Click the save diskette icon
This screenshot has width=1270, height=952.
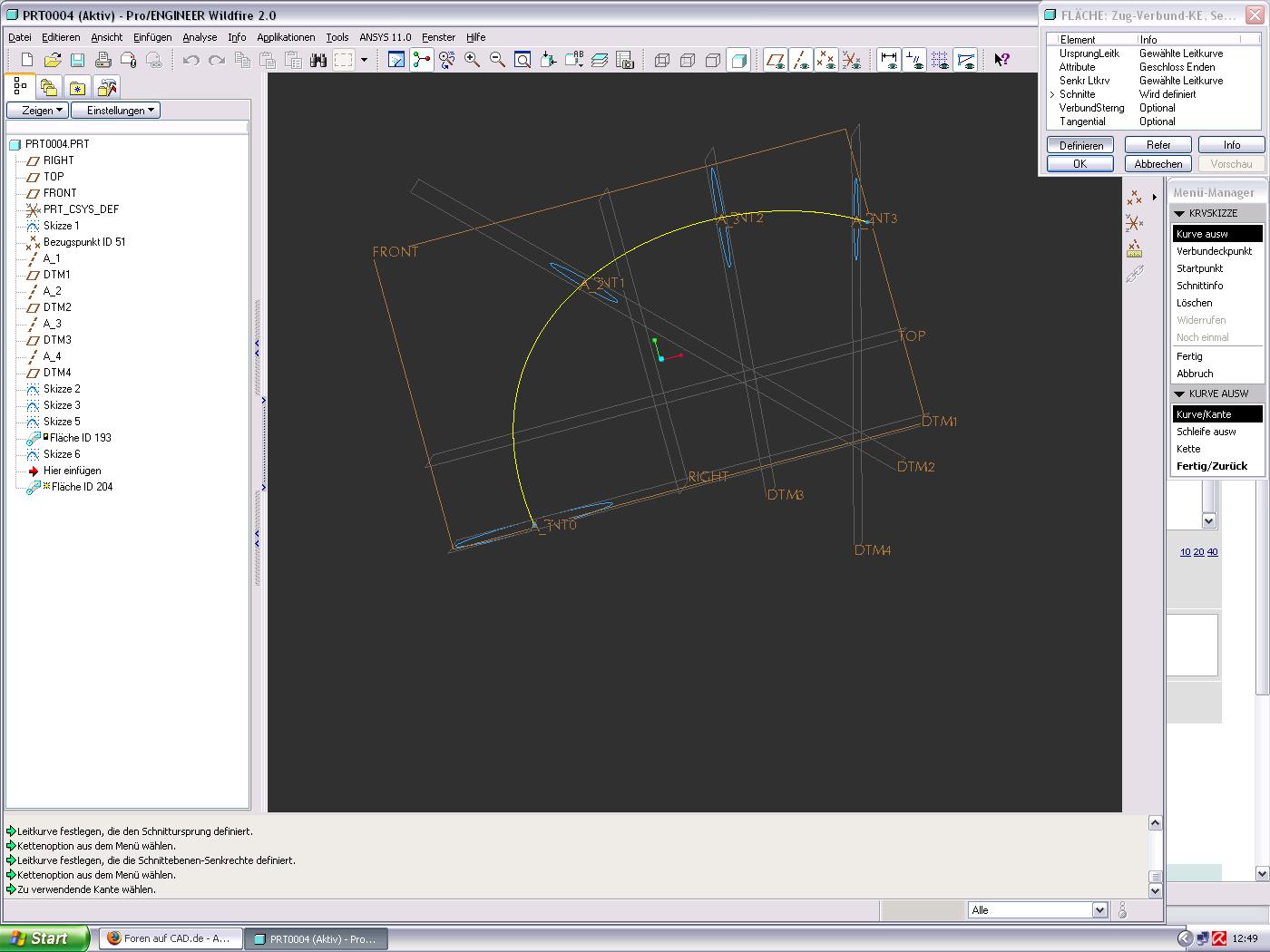(x=78, y=60)
